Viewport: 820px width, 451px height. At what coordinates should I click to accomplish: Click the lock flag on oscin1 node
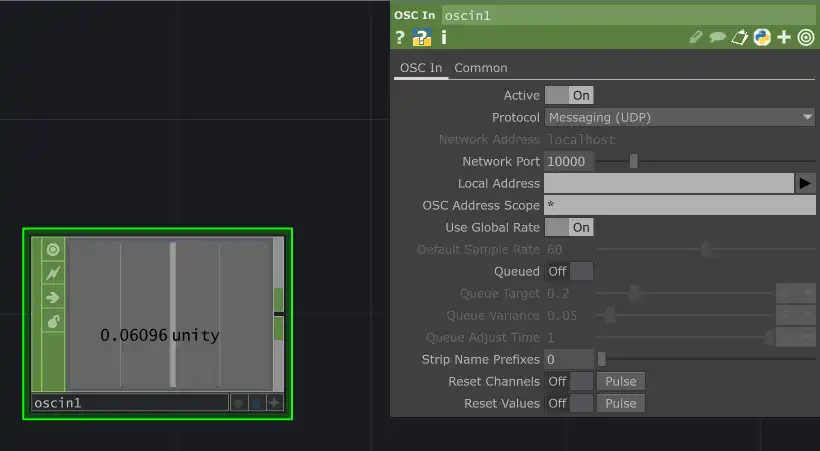(x=53, y=321)
